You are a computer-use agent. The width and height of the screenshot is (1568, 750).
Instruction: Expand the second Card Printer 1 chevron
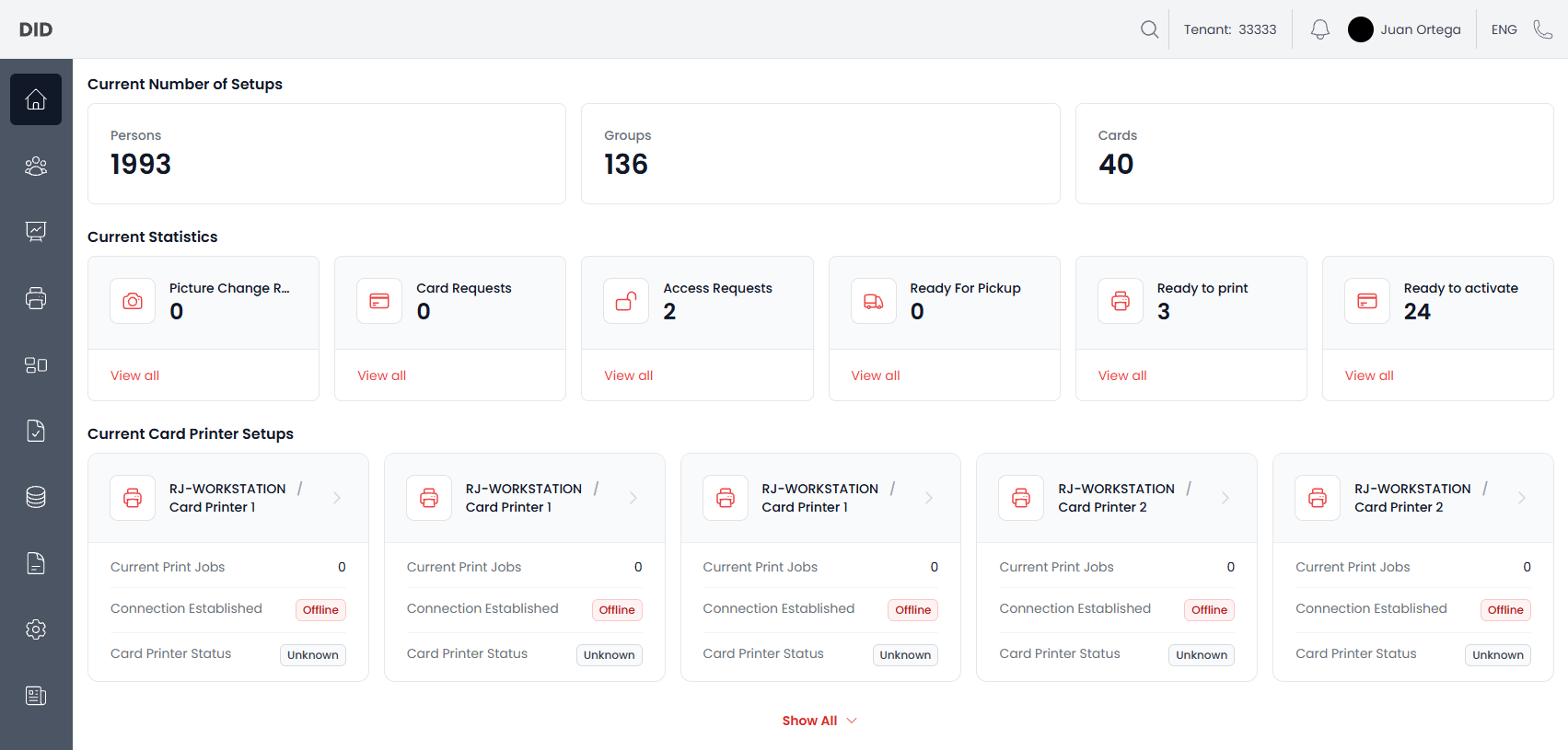pos(633,498)
